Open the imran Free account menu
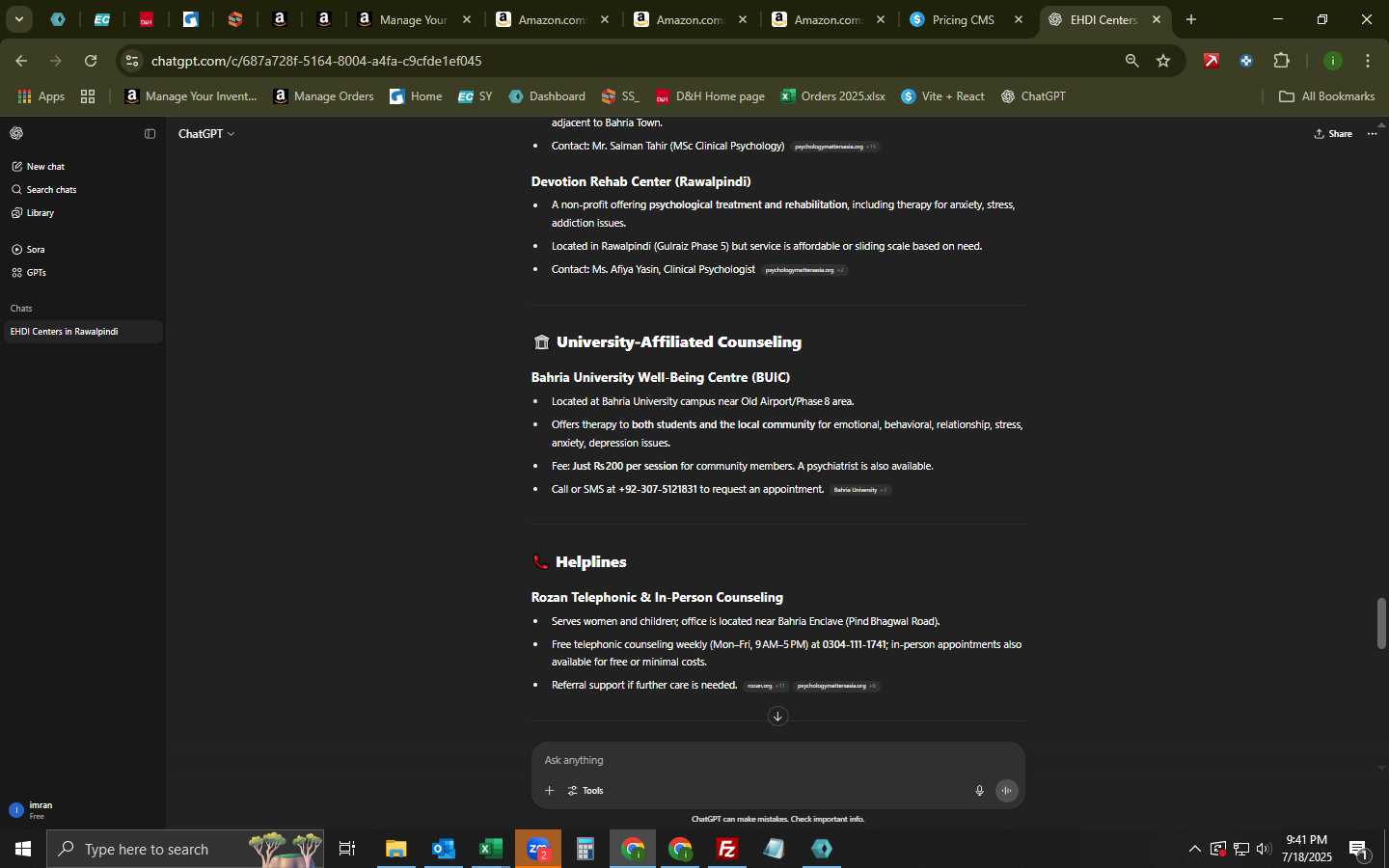1389x868 pixels. click(82, 810)
